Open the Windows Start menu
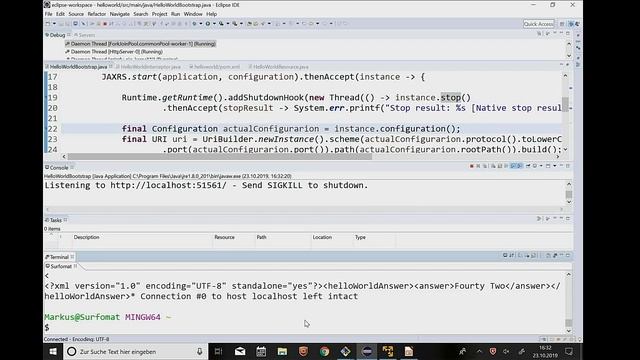Viewport: 640px width, 360px height. [x=53, y=351]
